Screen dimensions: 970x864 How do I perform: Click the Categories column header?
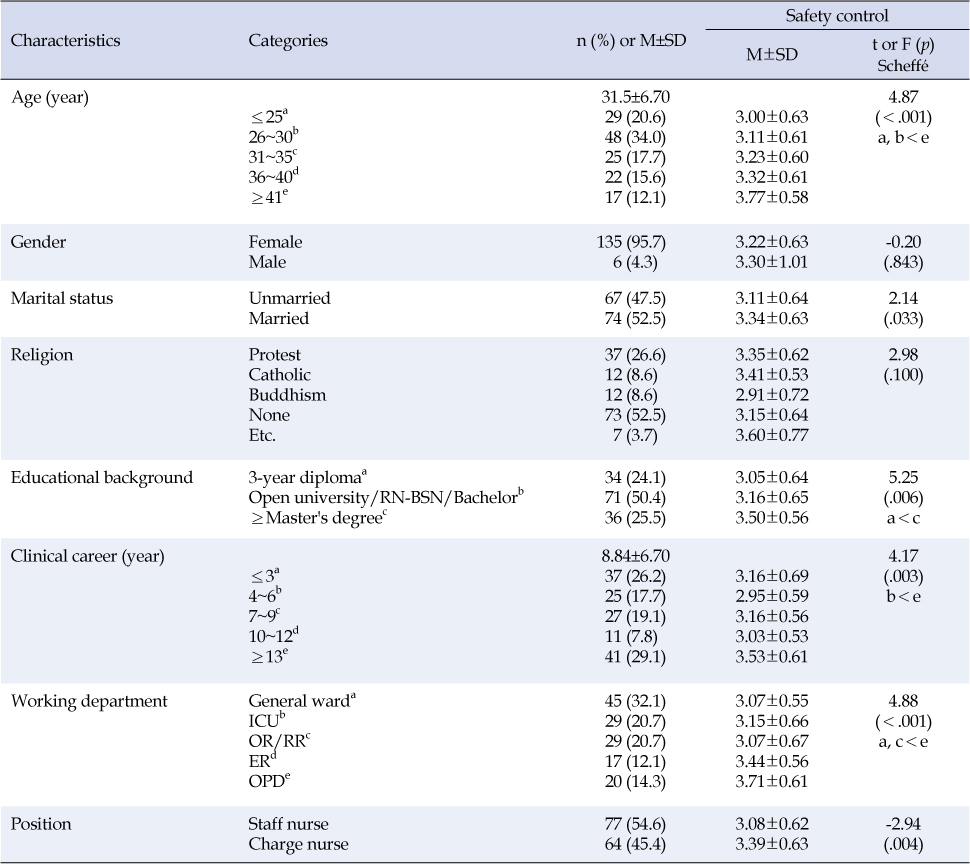point(288,41)
